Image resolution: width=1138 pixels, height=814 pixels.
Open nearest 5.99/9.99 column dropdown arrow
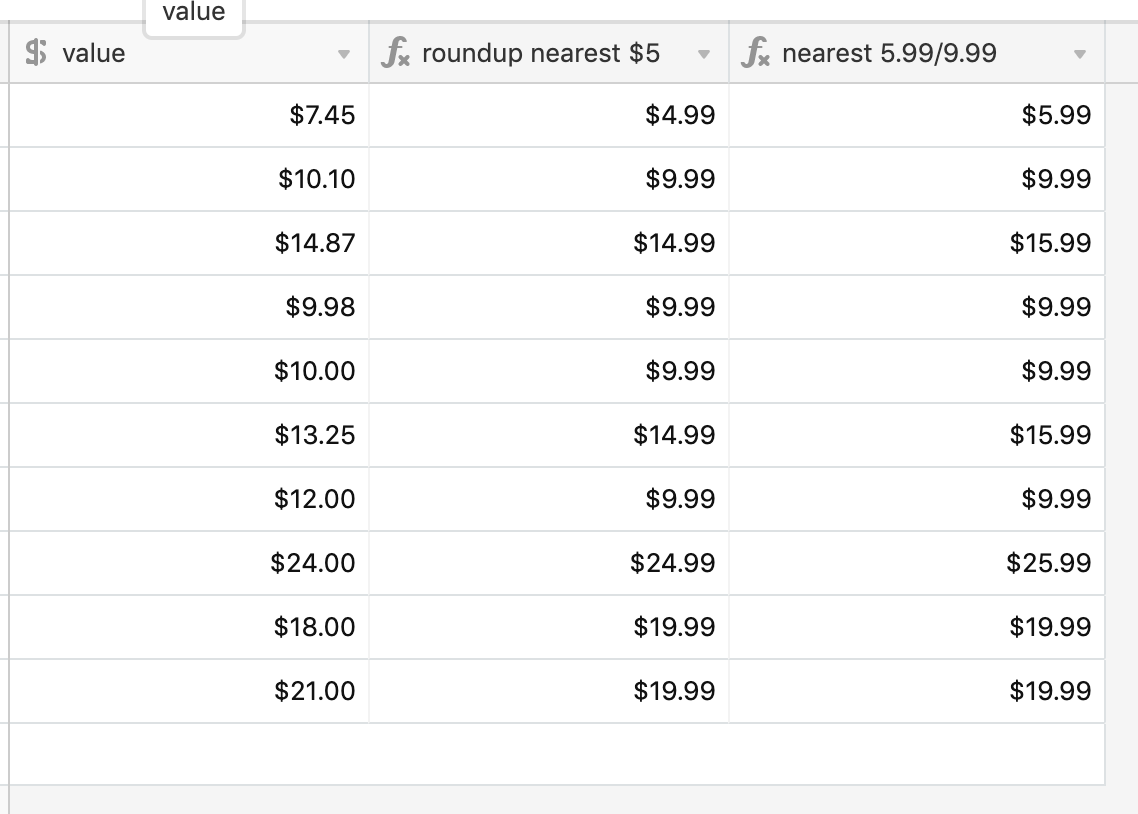click(1079, 54)
